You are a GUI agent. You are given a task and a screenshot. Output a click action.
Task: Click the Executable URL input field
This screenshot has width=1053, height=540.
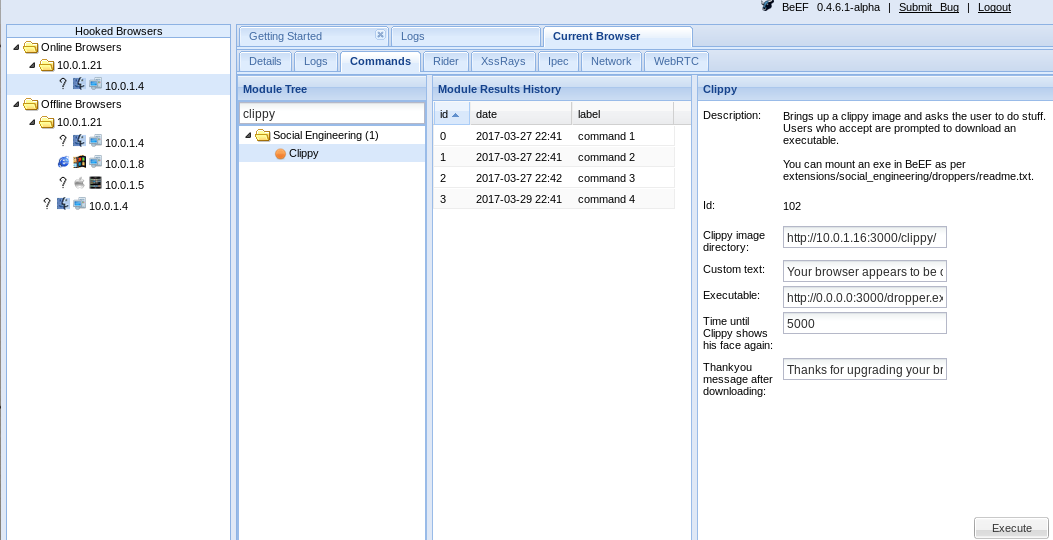pos(864,297)
